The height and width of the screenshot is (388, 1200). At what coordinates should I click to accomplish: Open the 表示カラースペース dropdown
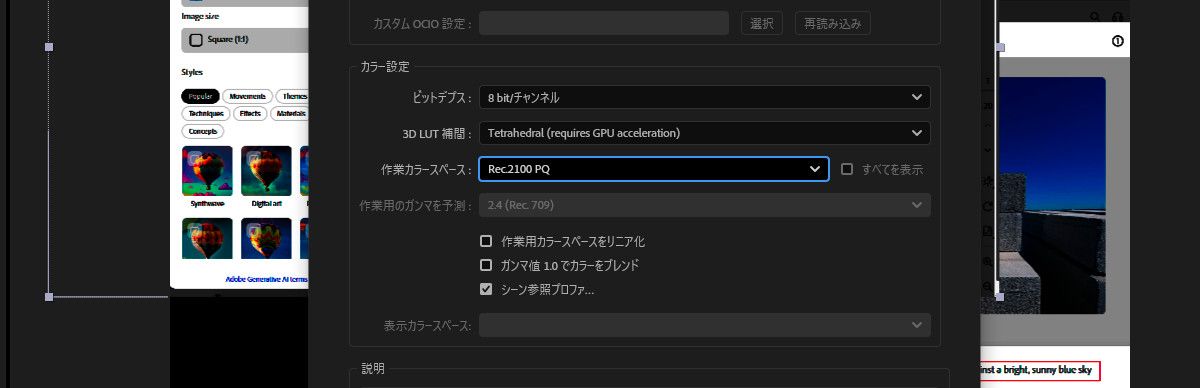coord(704,325)
